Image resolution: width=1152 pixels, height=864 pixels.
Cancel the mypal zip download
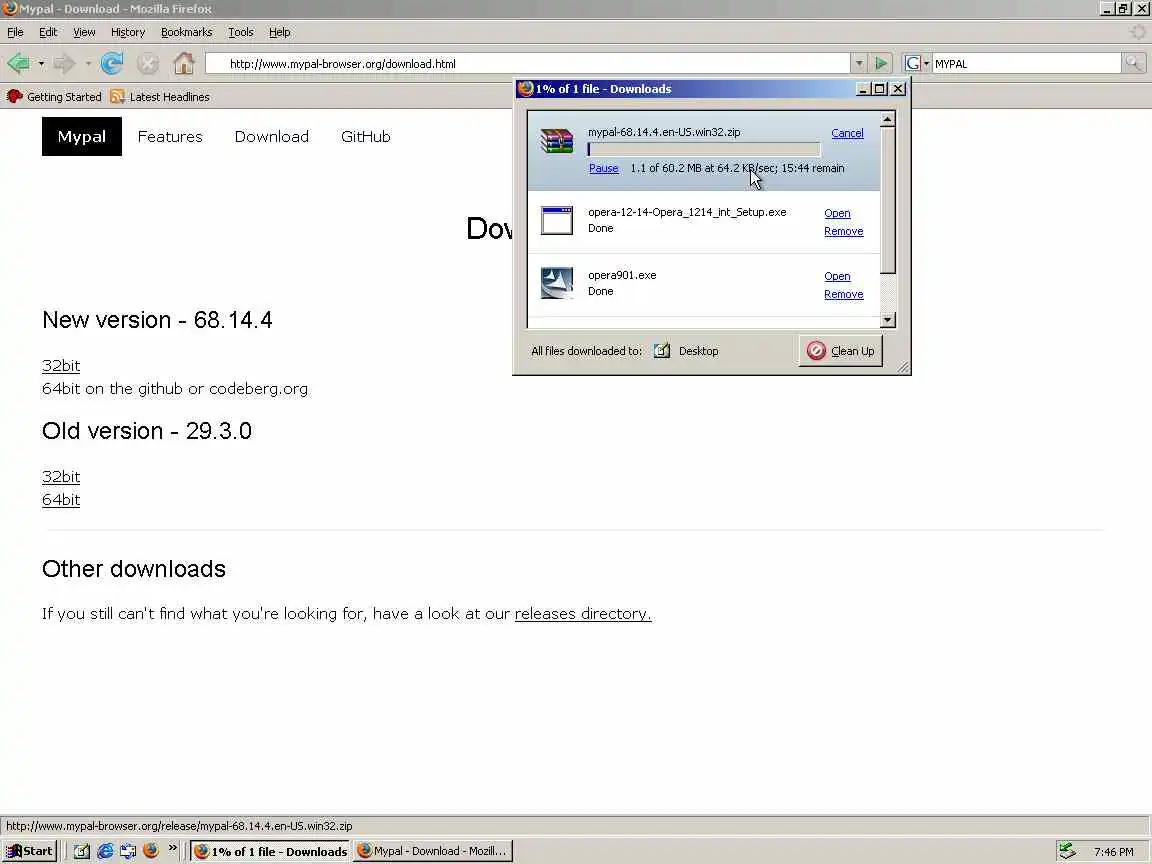pos(847,133)
